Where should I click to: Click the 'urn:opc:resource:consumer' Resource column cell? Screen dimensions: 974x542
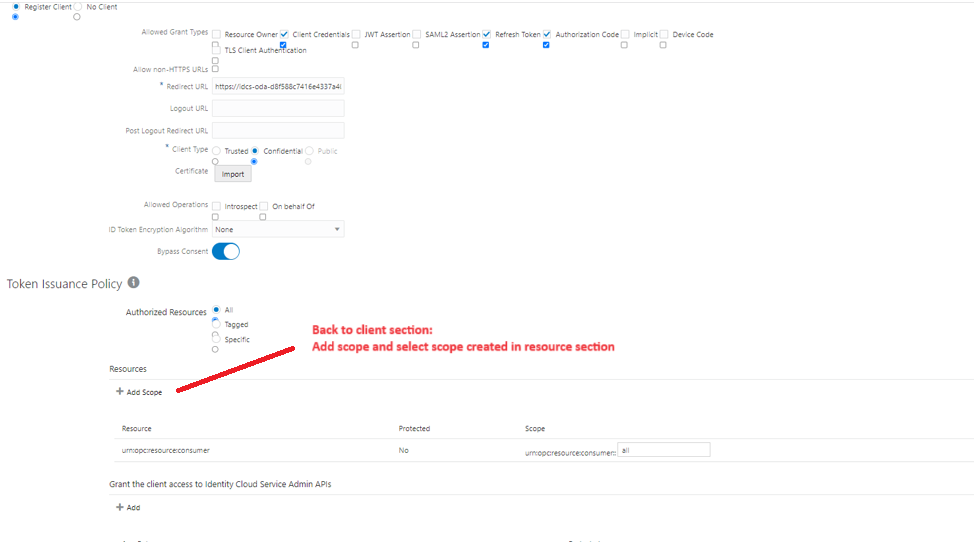click(x=166, y=451)
